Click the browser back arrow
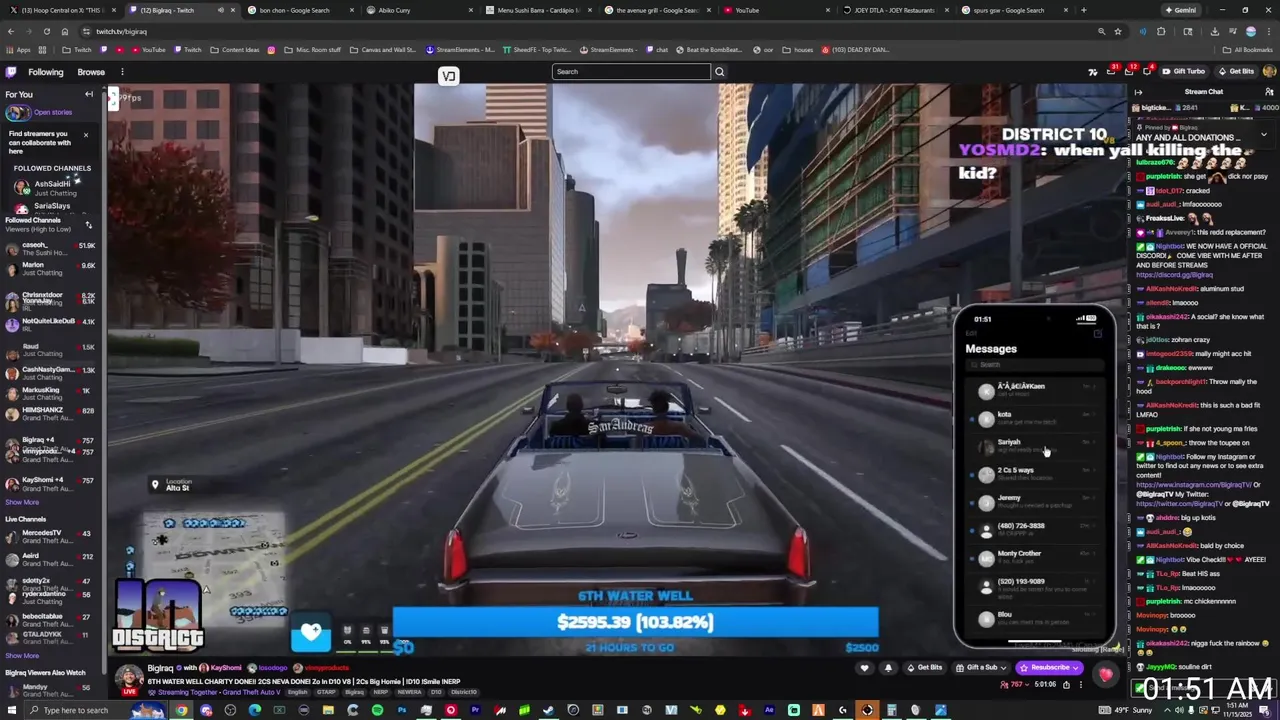 pyautogui.click(x=11, y=31)
